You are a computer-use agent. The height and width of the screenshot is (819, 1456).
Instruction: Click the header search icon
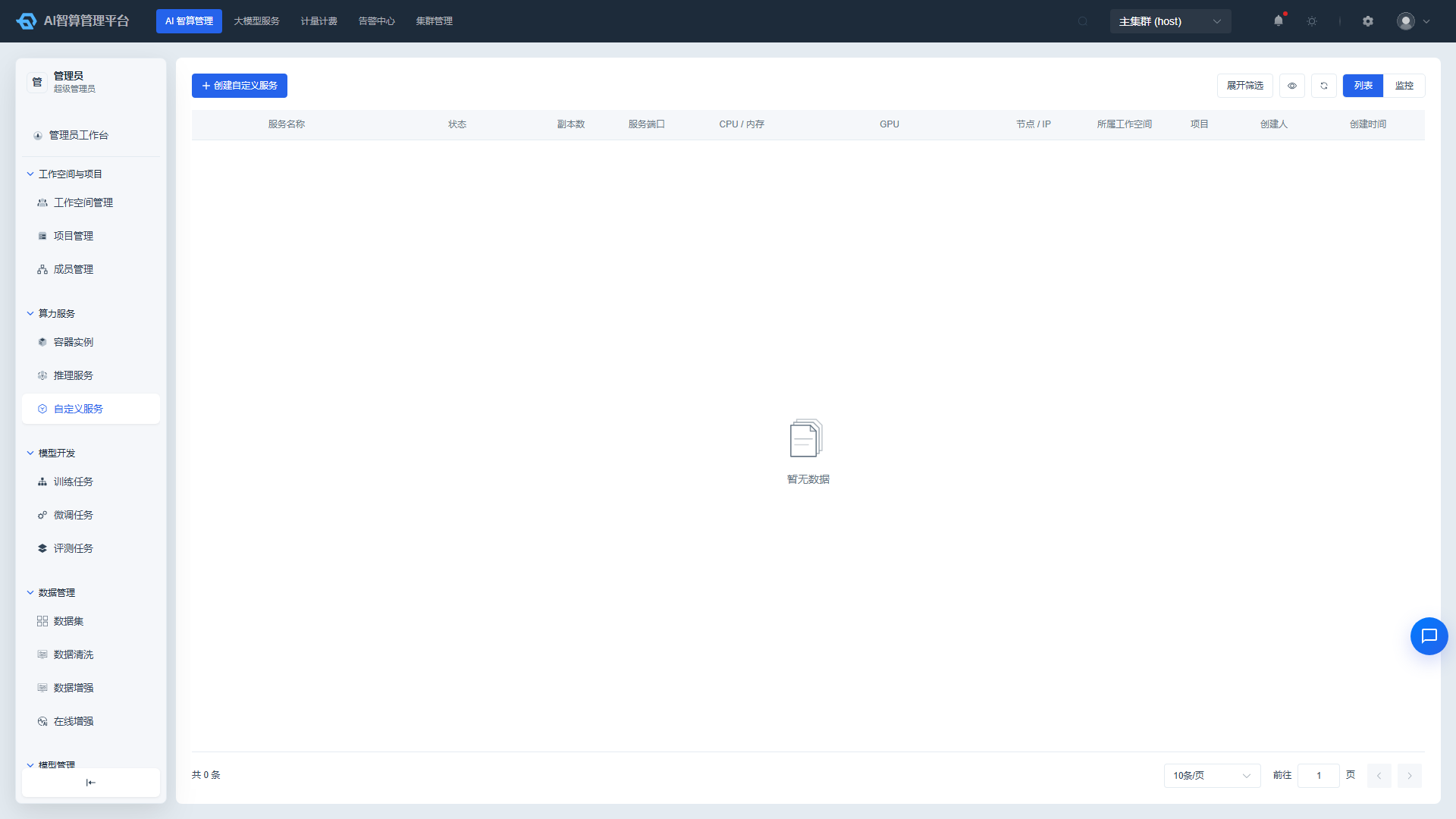coord(1083,21)
